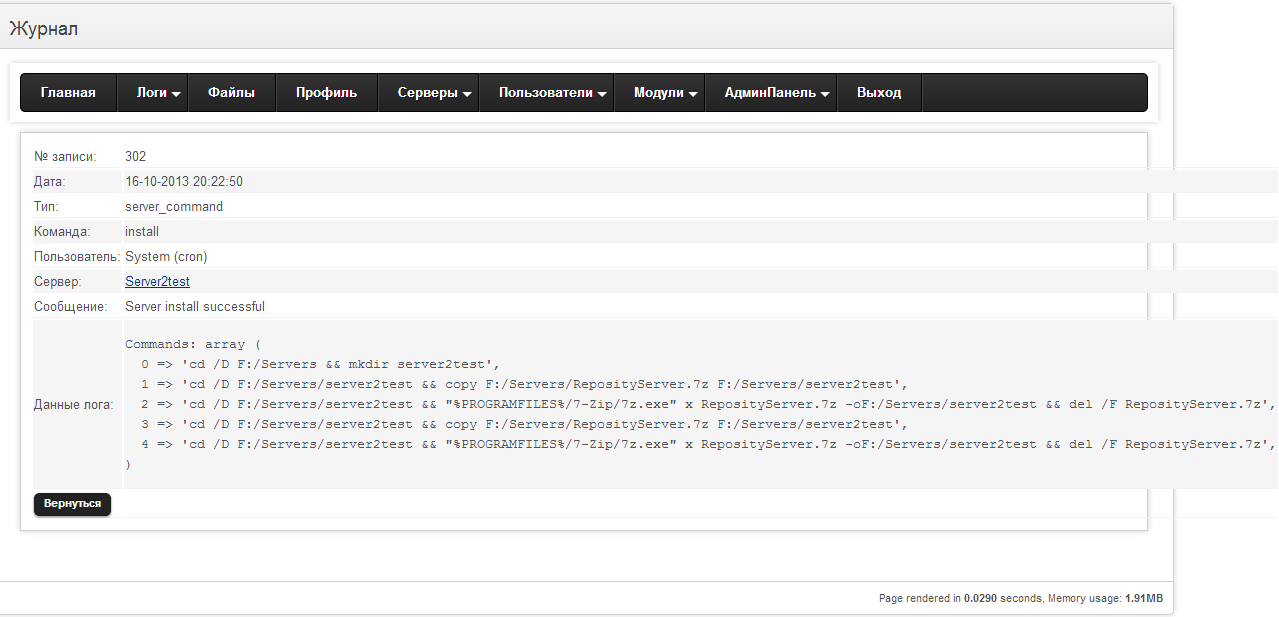Click the 'Server install successful' message text

point(195,307)
